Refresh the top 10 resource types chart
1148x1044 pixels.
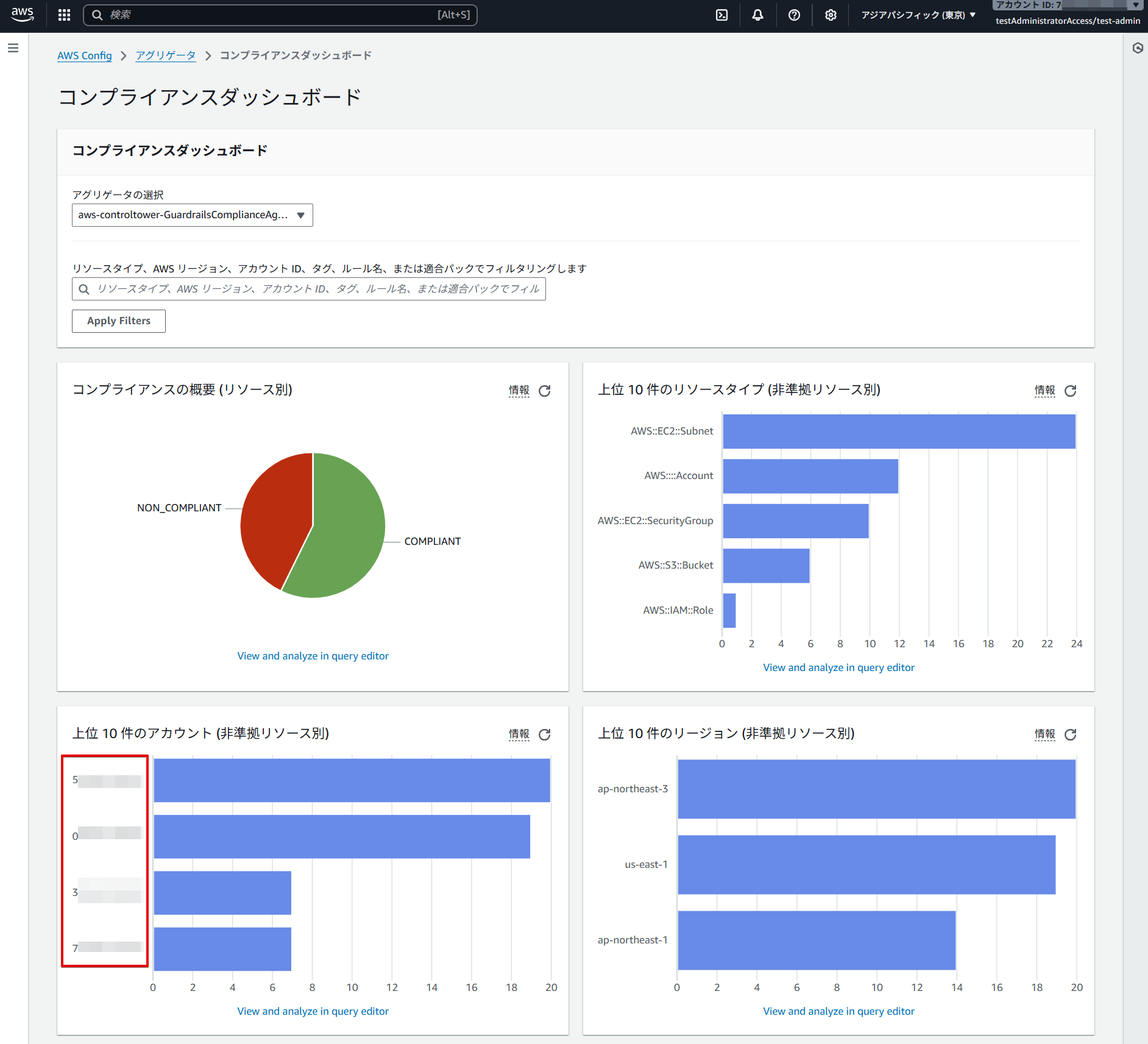coord(1071,391)
